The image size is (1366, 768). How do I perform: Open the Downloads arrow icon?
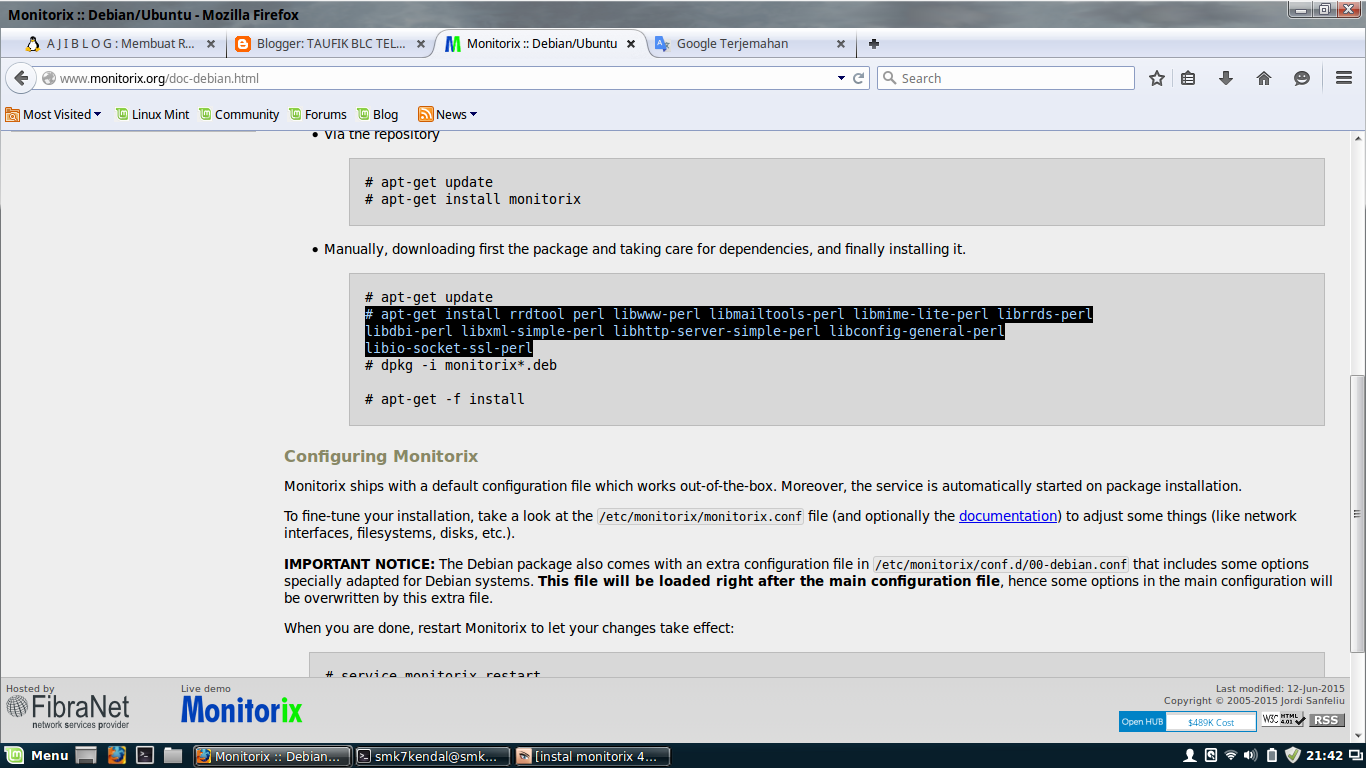click(x=1226, y=78)
